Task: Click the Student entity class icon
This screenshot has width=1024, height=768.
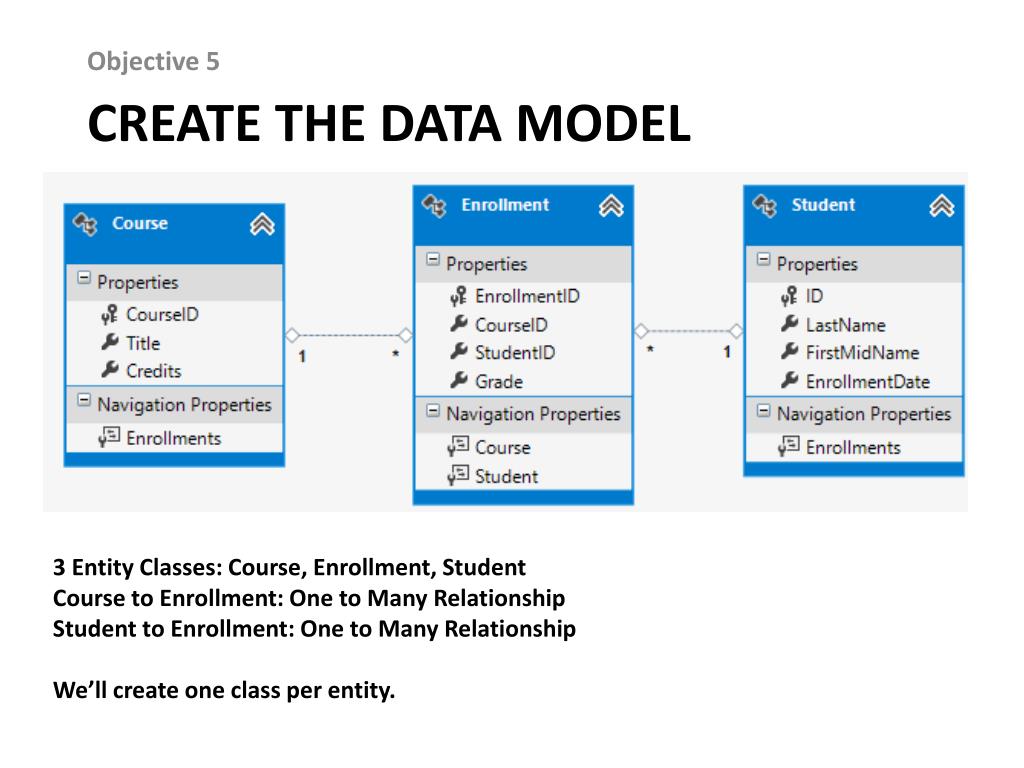Action: click(x=765, y=206)
